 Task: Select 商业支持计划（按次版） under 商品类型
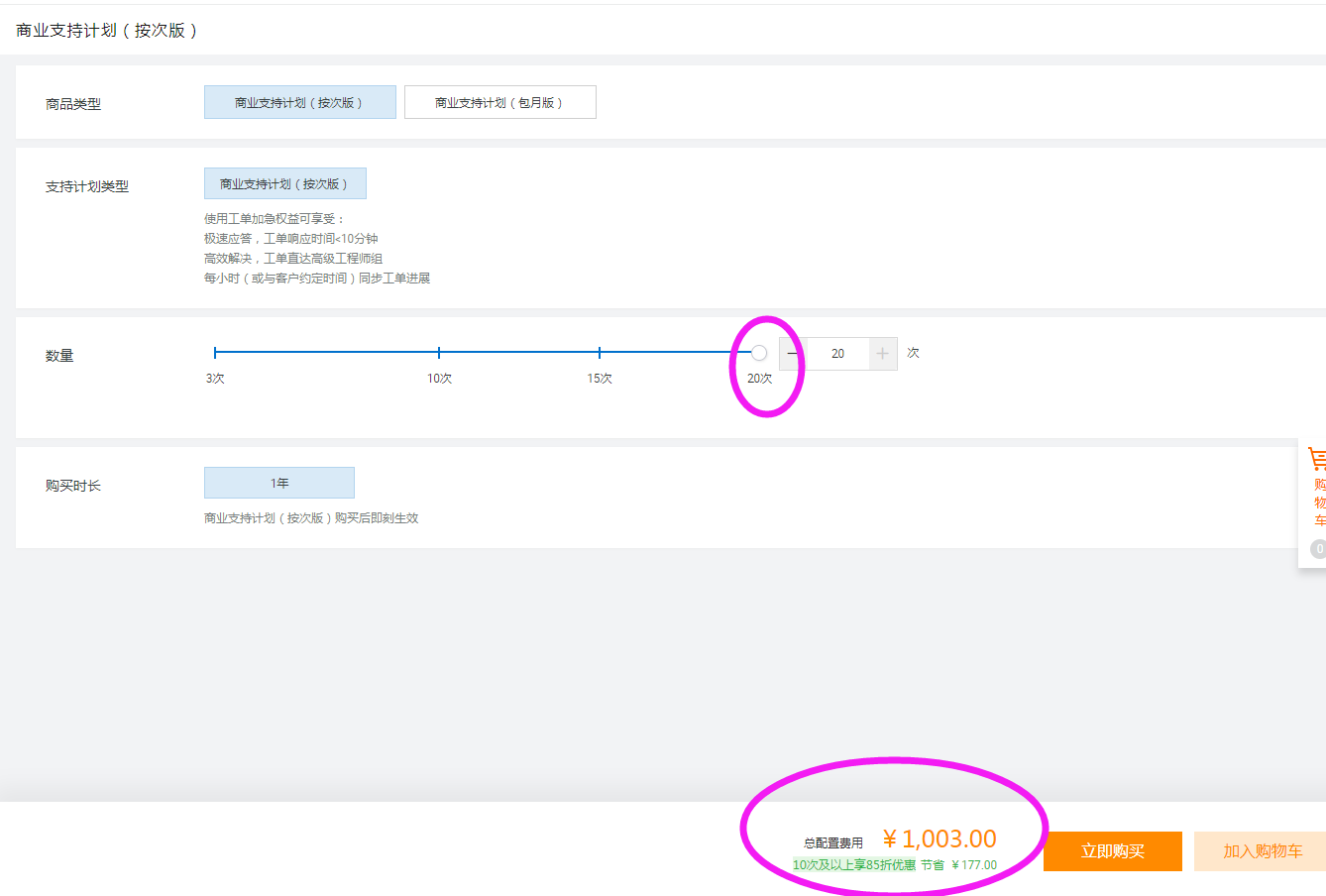(299, 102)
